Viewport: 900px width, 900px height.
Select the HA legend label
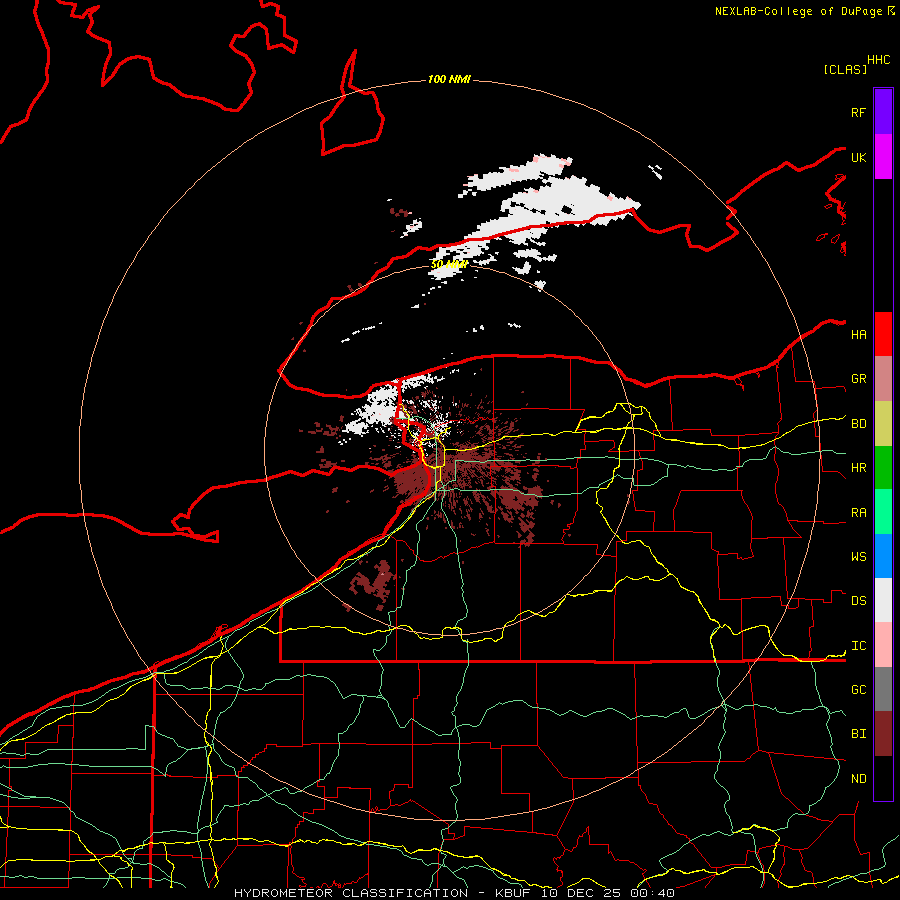pyautogui.click(x=859, y=334)
